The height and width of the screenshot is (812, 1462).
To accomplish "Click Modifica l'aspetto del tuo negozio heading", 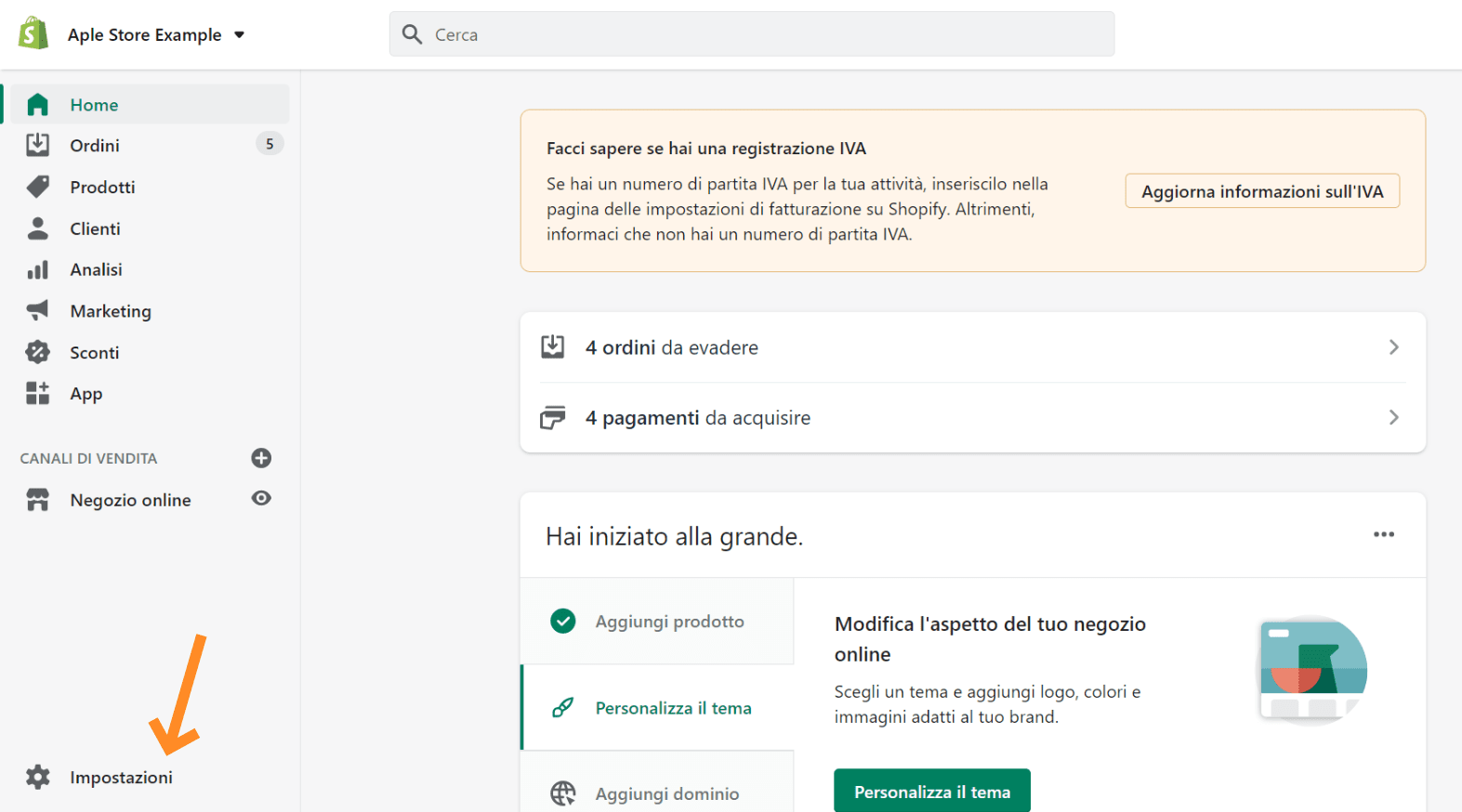I will 990,639.
